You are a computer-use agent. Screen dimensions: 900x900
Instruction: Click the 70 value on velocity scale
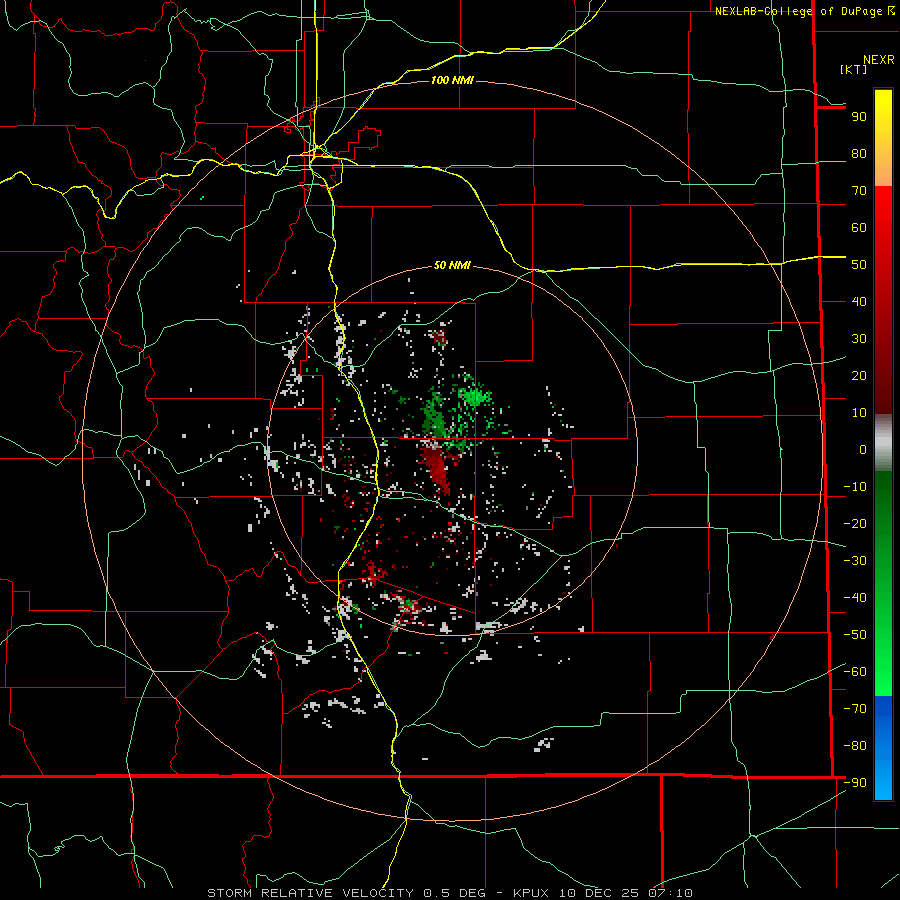pyautogui.click(x=859, y=191)
